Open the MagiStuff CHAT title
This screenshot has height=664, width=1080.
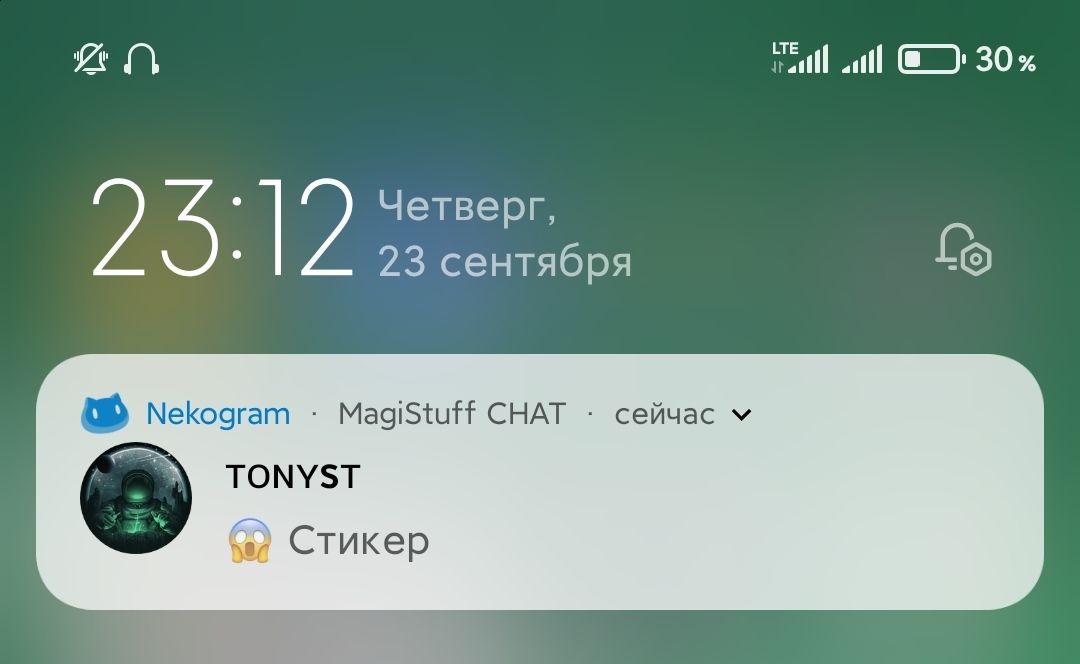pyautogui.click(x=452, y=414)
